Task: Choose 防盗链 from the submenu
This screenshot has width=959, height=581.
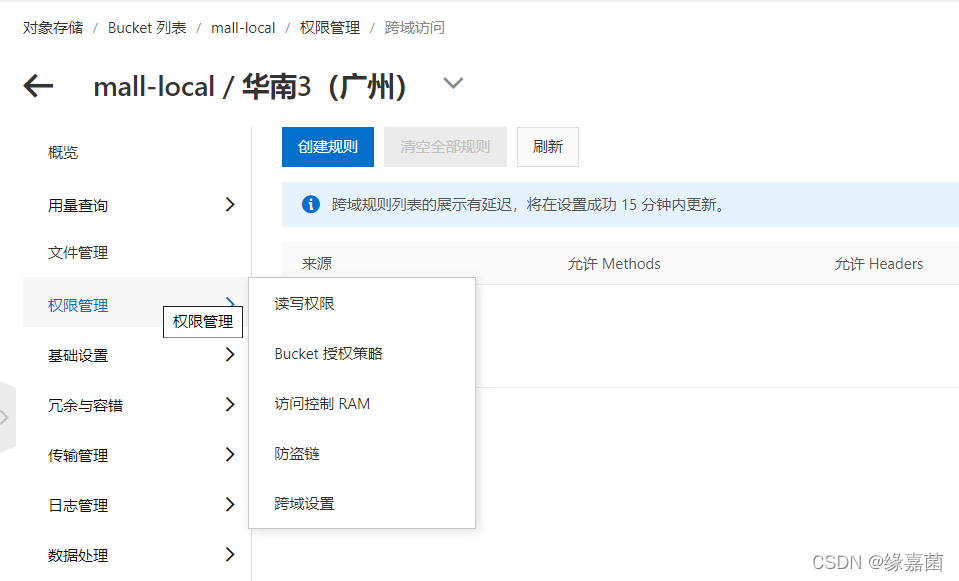Action: (x=297, y=454)
